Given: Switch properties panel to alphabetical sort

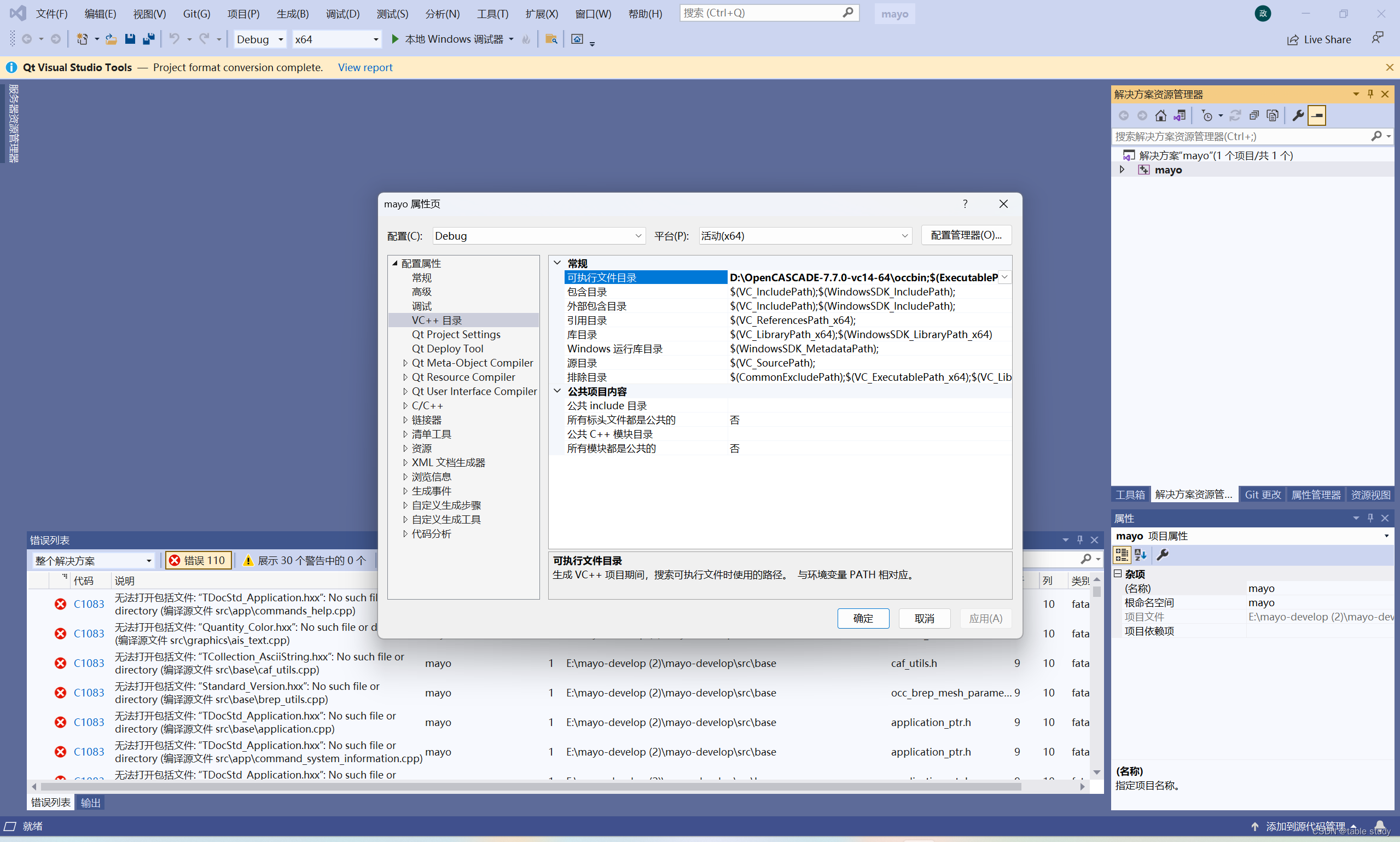Looking at the screenshot, I should [1140, 554].
